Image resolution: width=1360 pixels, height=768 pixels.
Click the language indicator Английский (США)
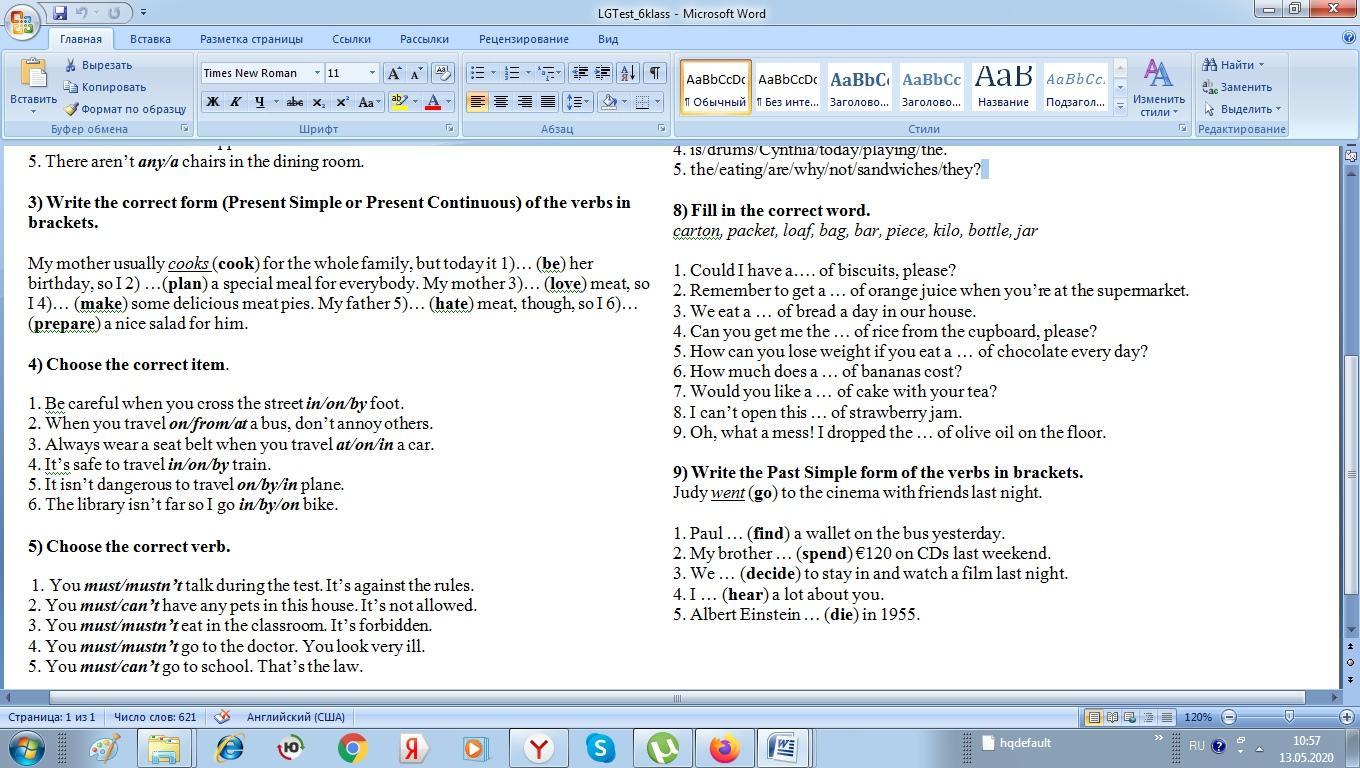295,717
